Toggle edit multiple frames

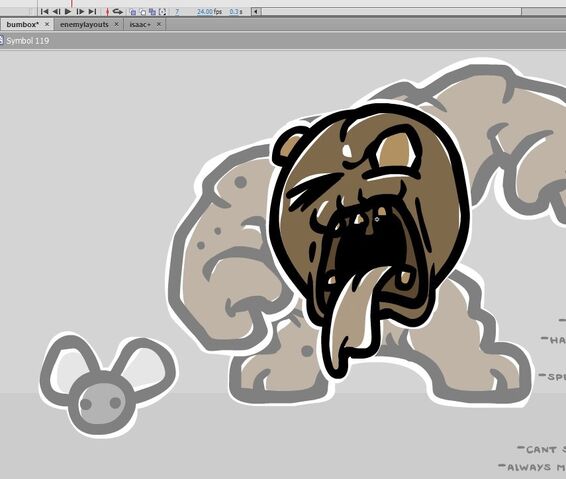152,12
